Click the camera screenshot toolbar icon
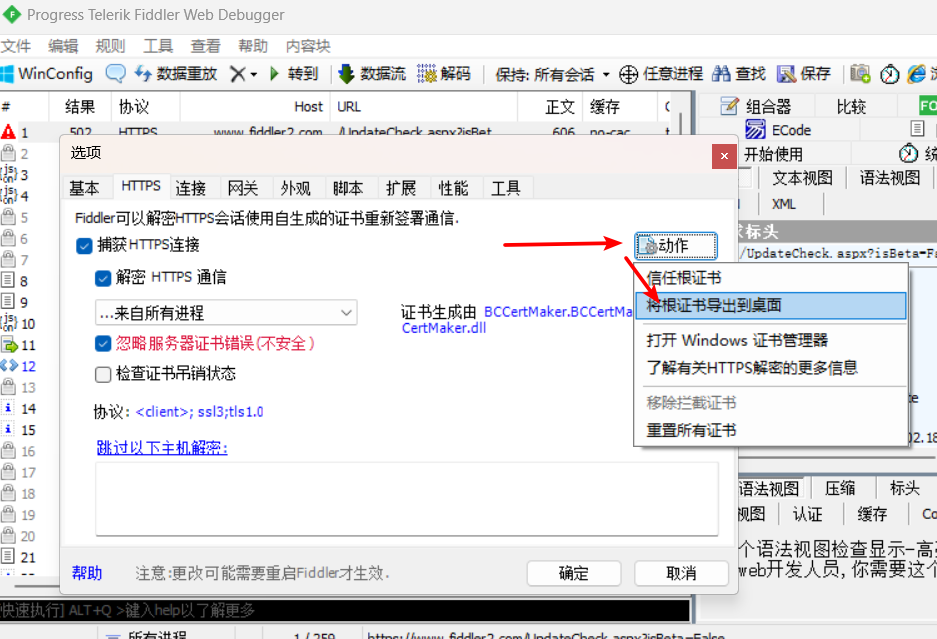The image size is (937, 639). [x=860, y=74]
